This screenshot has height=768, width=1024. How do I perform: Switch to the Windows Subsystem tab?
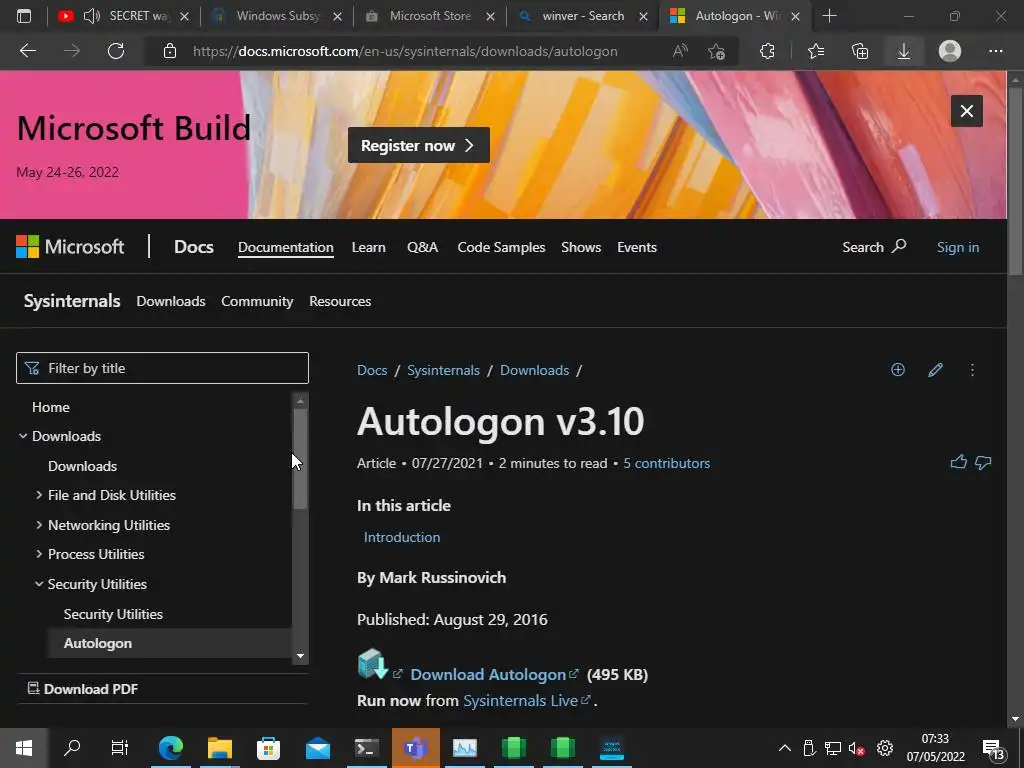point(276,16)
